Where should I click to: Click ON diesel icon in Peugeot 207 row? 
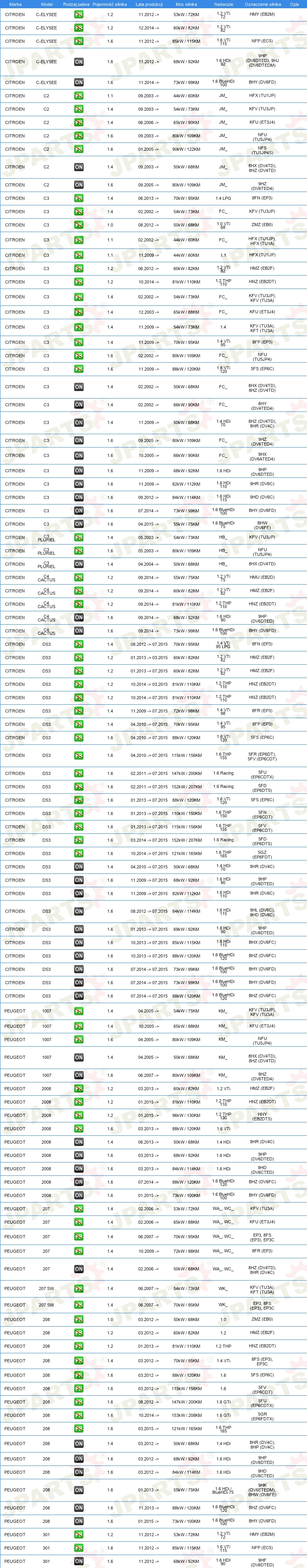pyautogui.click(x=79, y=1268)
